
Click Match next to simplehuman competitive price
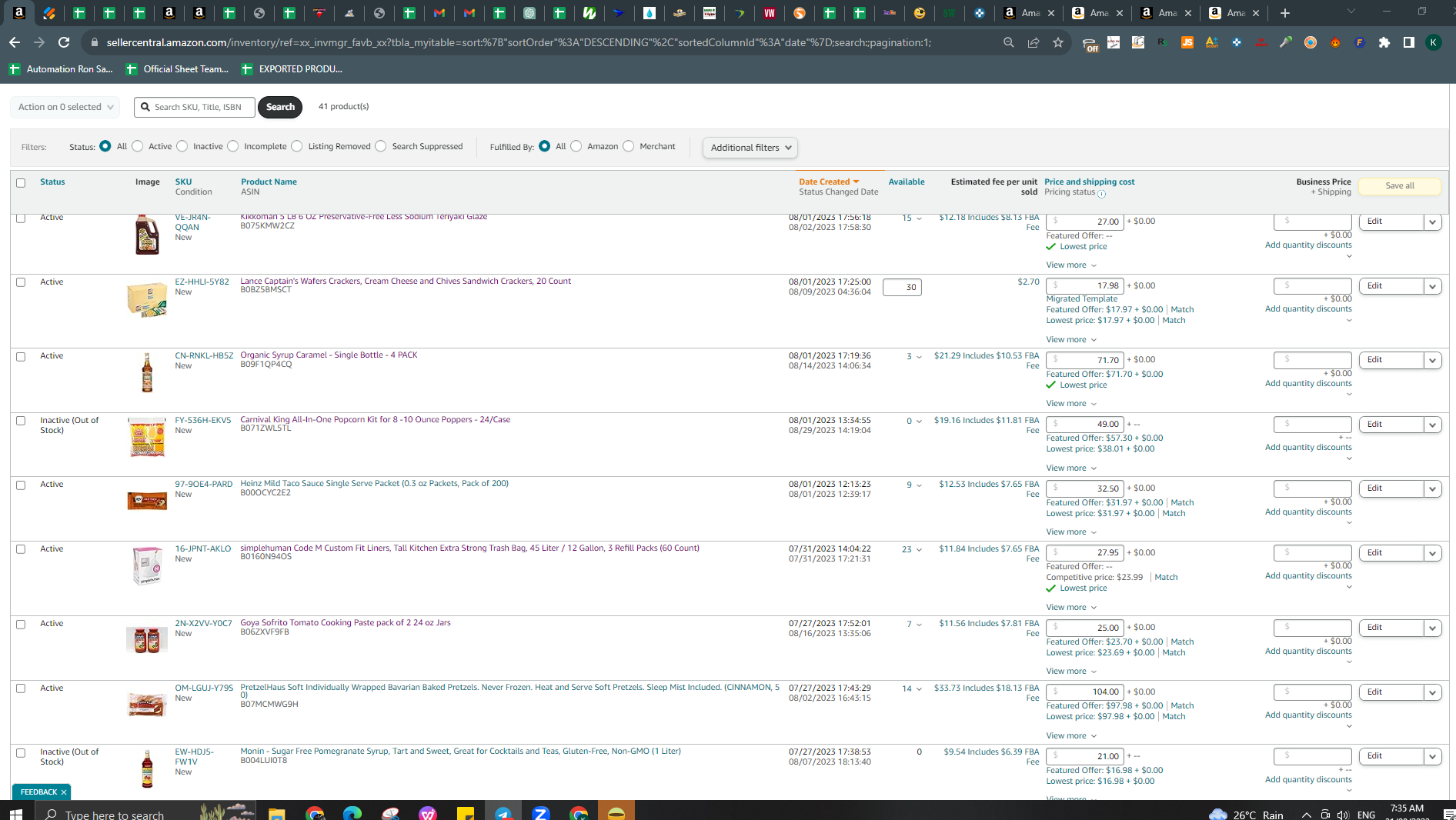tap(1166, 578)
